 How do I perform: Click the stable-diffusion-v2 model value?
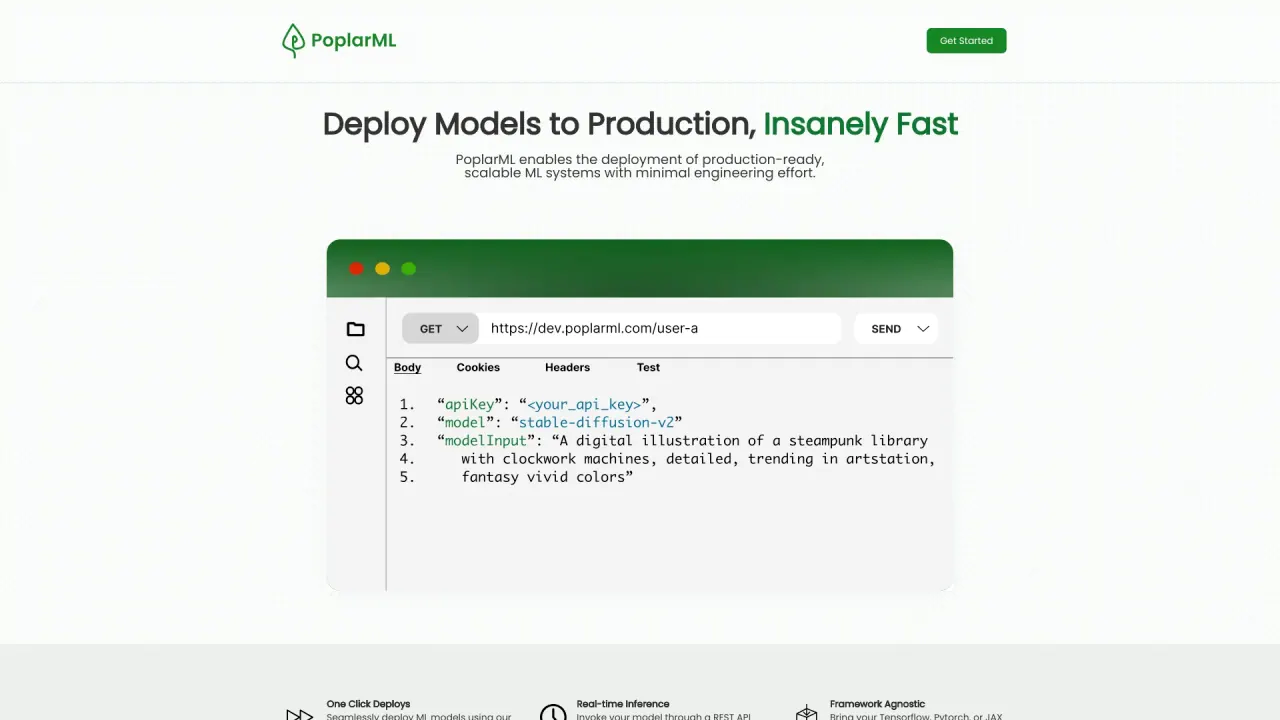(x=596, y=422)
